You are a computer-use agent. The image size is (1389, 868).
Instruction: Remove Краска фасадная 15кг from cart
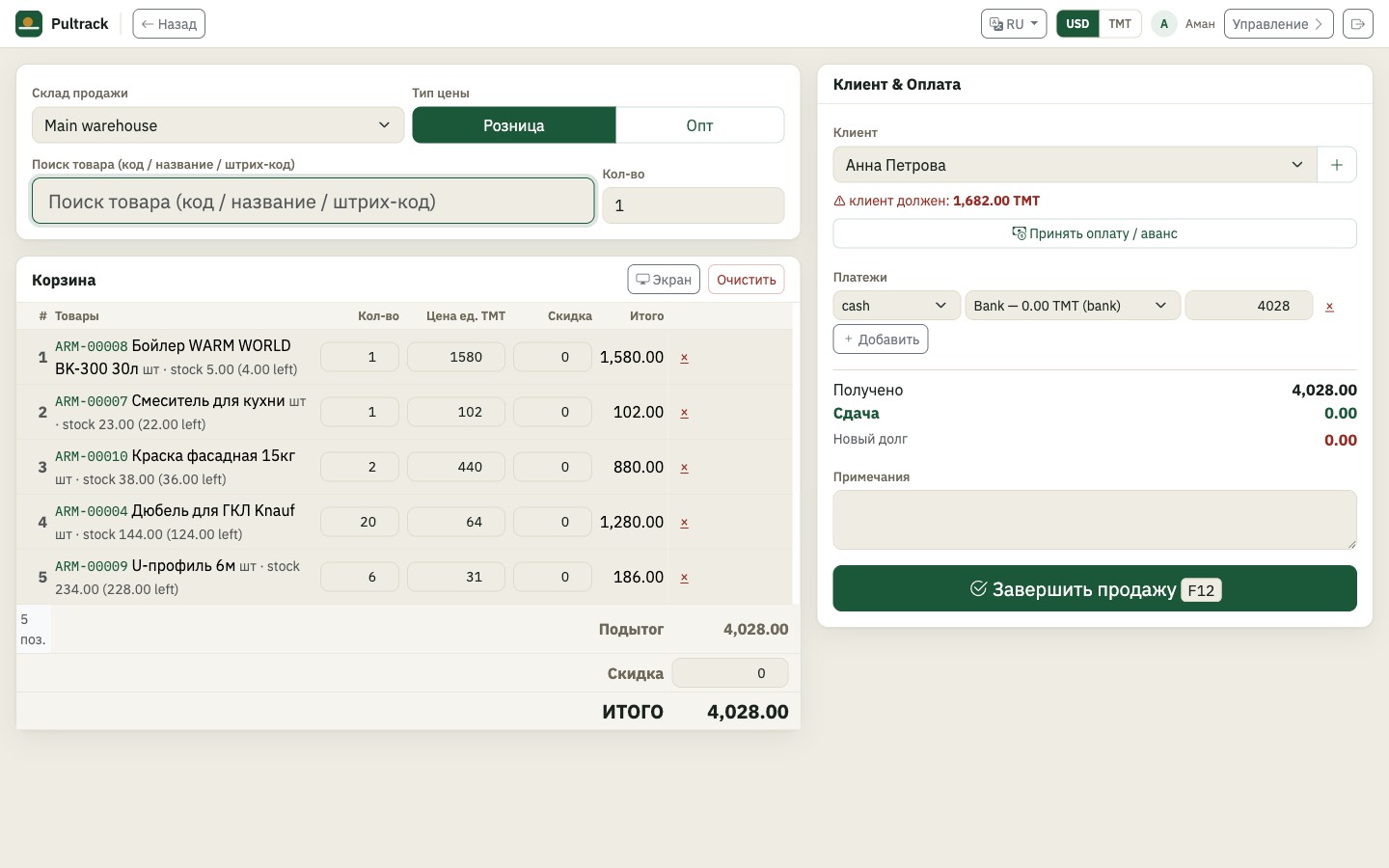pyautogui.click(x=684, y=468)
